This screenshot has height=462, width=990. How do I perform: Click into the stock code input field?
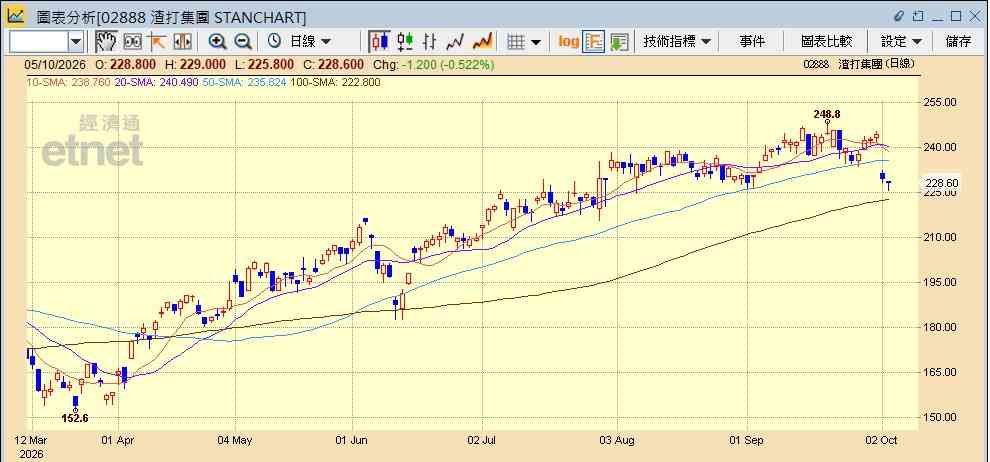coord(39,42)
